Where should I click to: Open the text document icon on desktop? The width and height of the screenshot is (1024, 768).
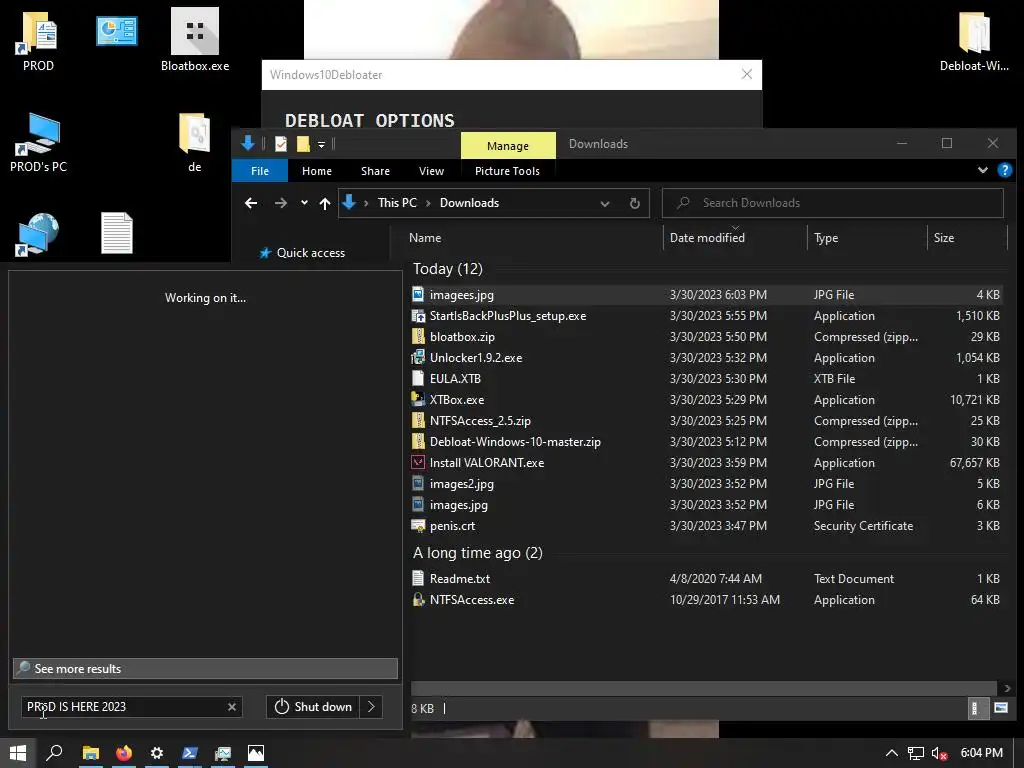(117, 233)
